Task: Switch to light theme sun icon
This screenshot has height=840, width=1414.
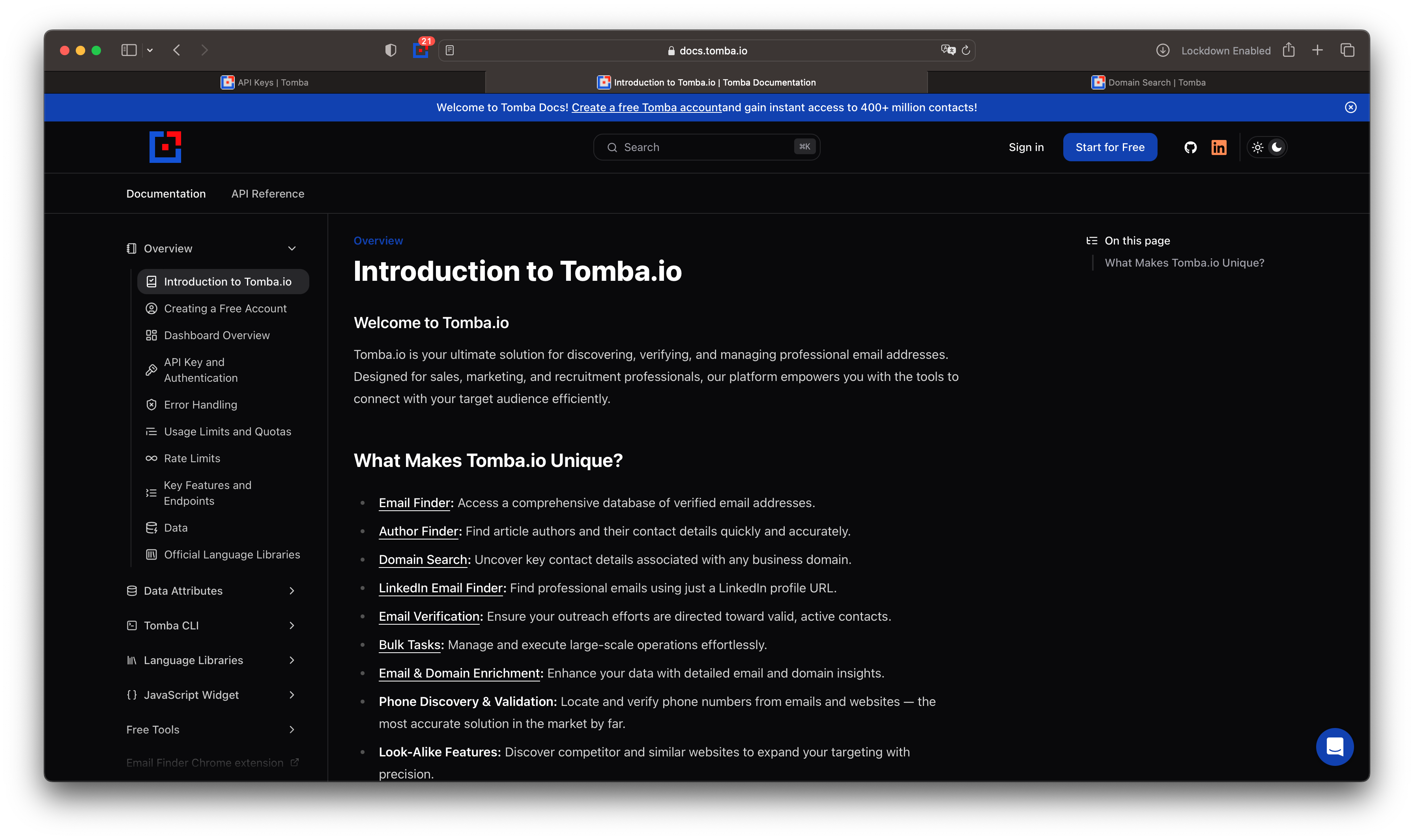Action: pos(1257,147)
